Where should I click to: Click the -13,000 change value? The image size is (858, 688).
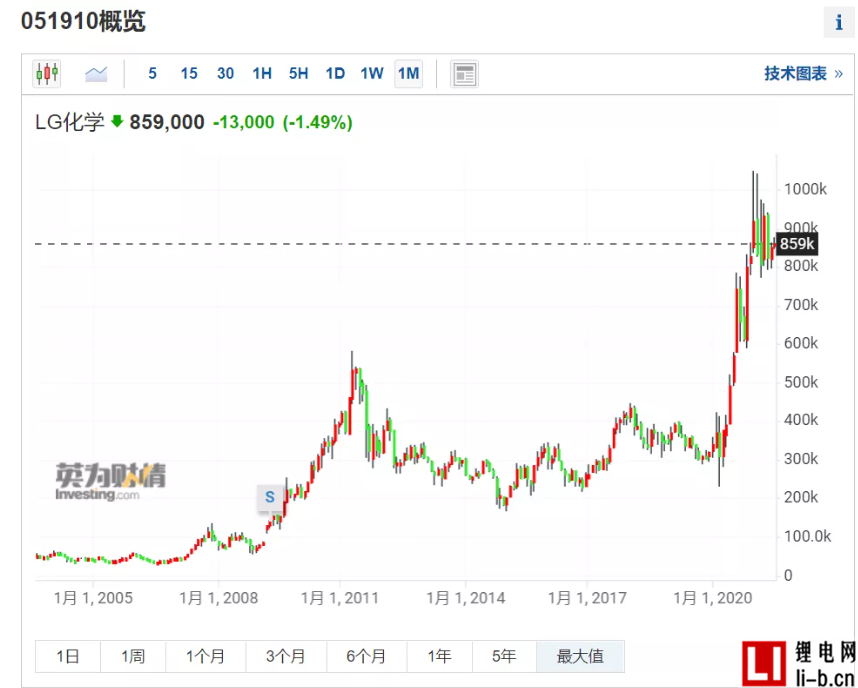click(x=244, y=122)
